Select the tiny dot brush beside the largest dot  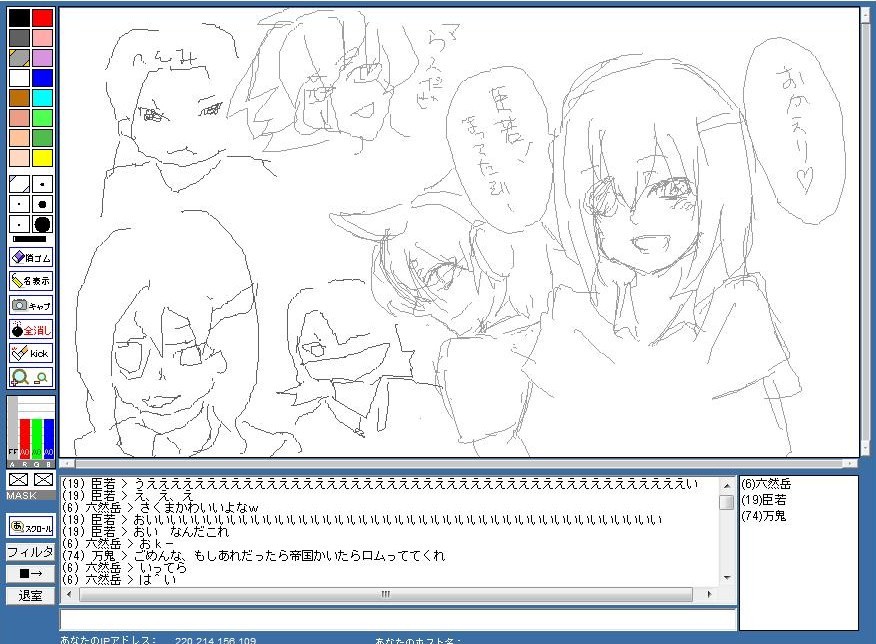click(x=20, y=224)
